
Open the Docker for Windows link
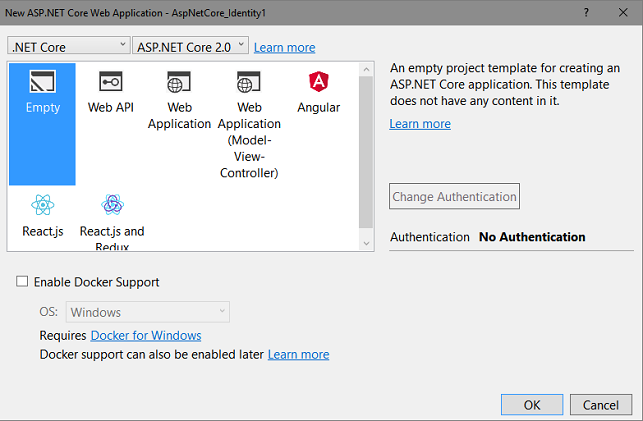pyautogui.click(x=146, y=335)
